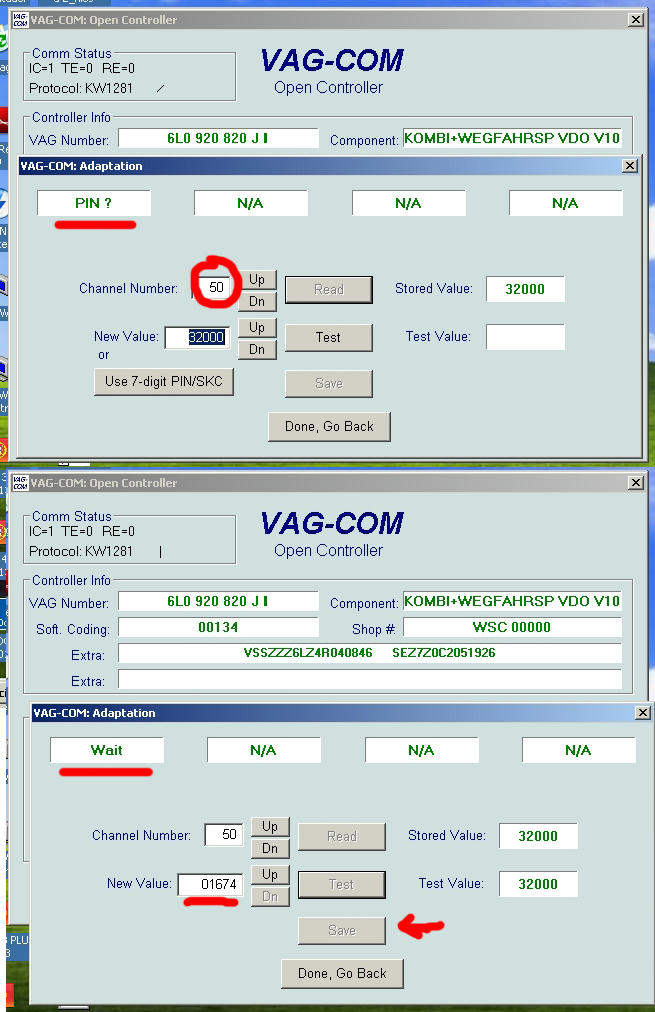Focus Channel Number field in lower Adaptation dialog
This screenshot has height=1012, width=655.
point(224,834)
